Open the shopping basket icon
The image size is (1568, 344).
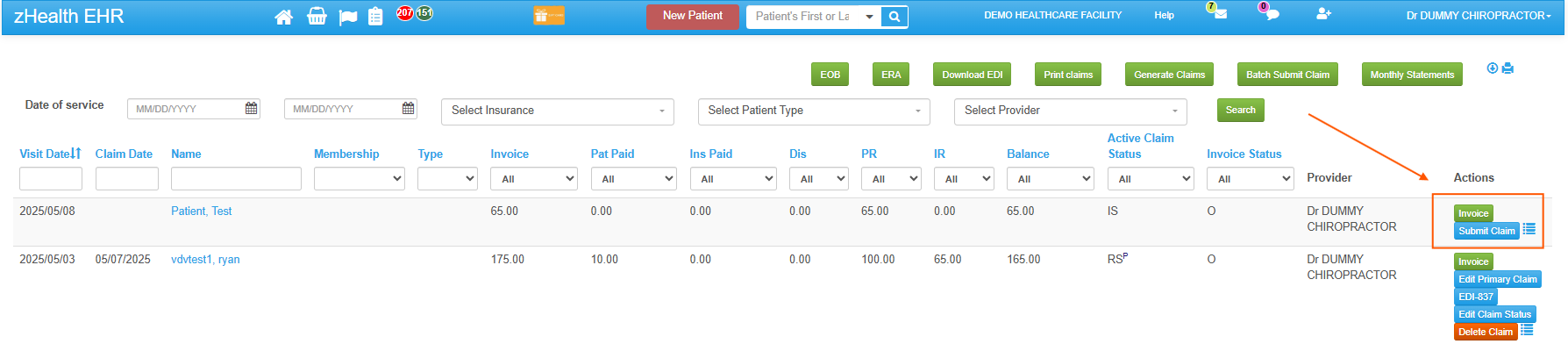point(317,17)
